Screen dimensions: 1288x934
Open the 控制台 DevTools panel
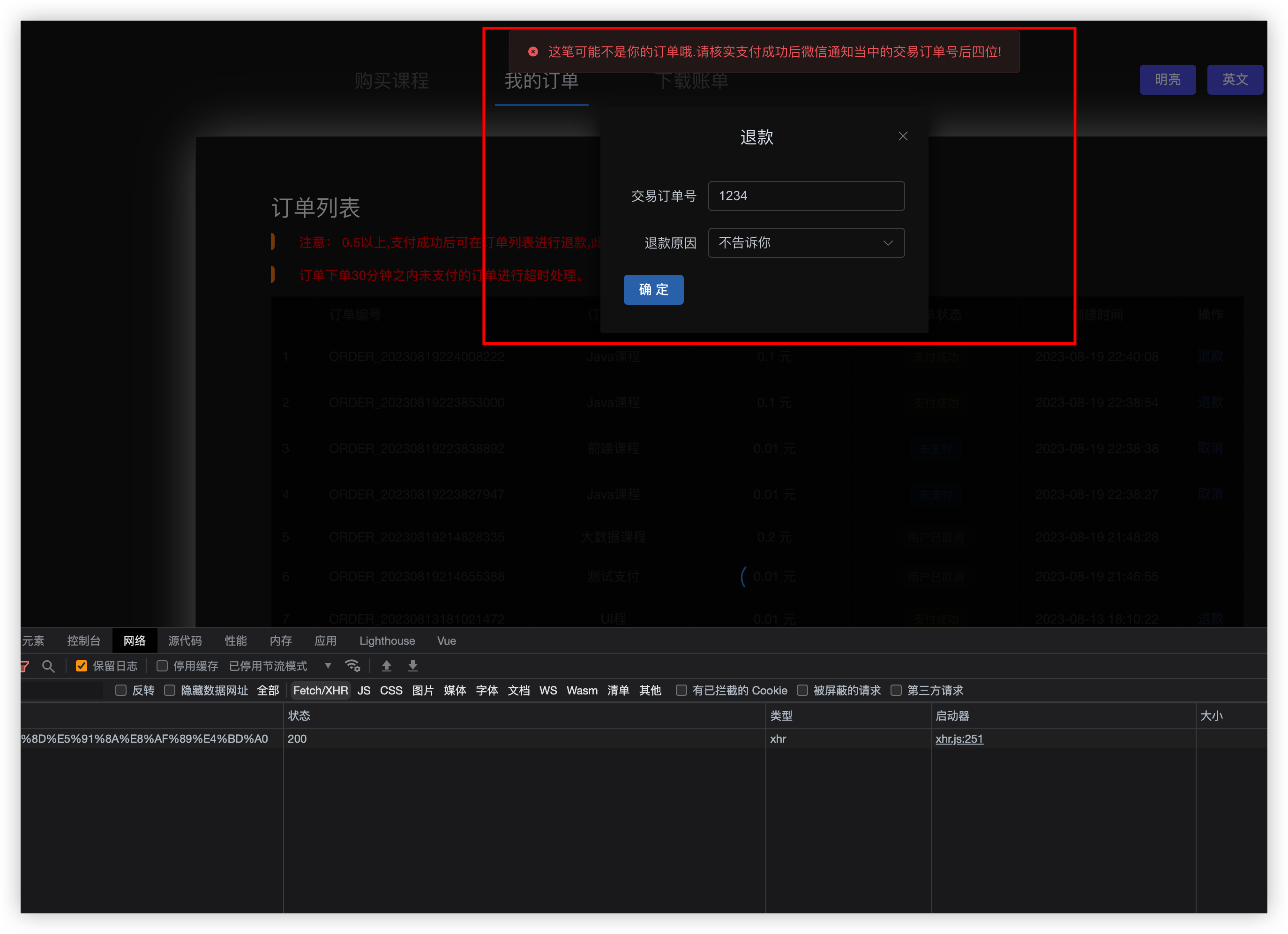pos(83,640)
